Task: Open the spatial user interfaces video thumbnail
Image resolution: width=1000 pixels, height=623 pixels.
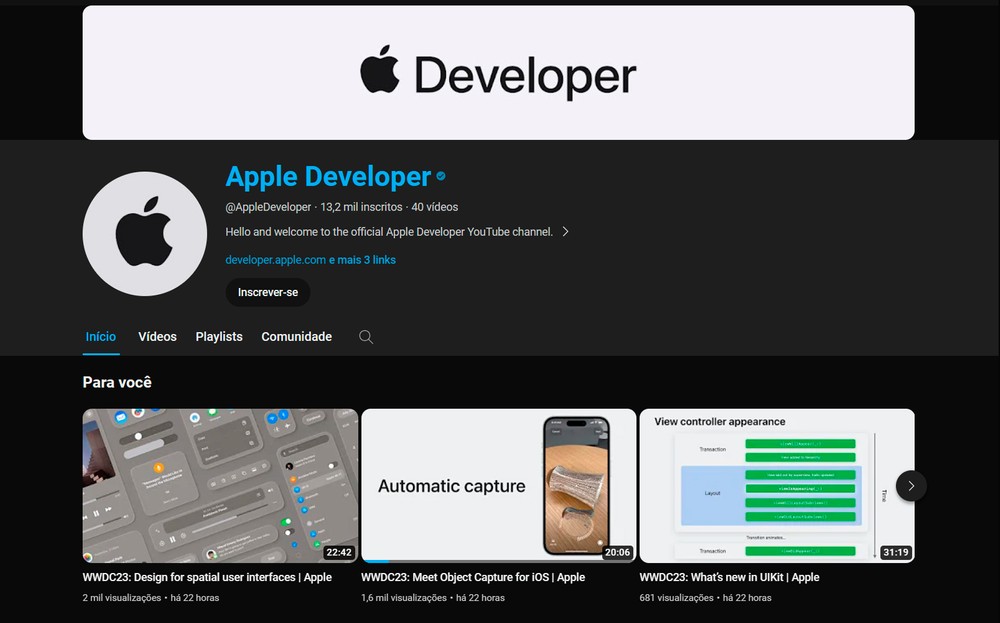Action: click(220, 485)
